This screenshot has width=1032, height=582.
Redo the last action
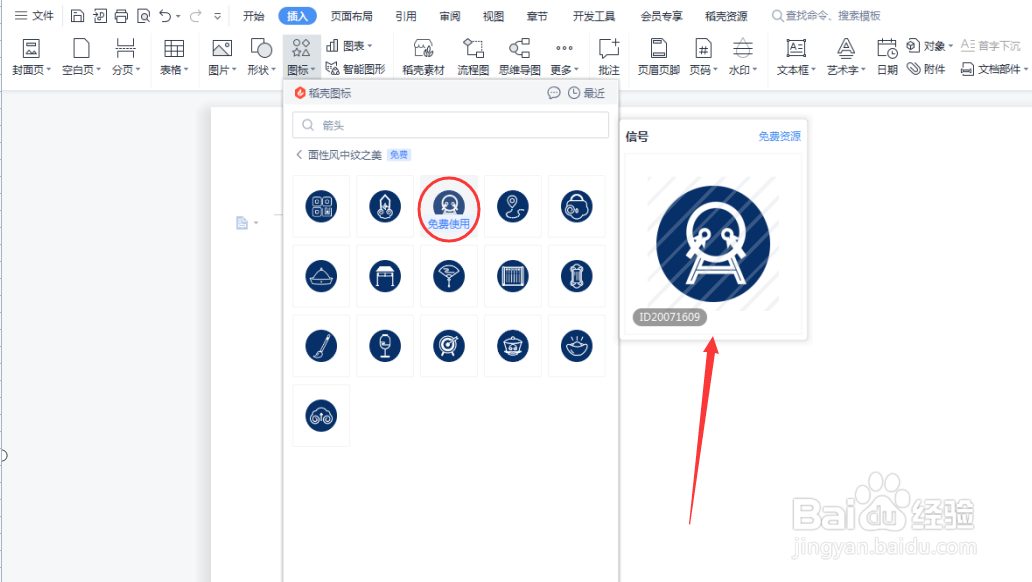[x=195, y=16]
